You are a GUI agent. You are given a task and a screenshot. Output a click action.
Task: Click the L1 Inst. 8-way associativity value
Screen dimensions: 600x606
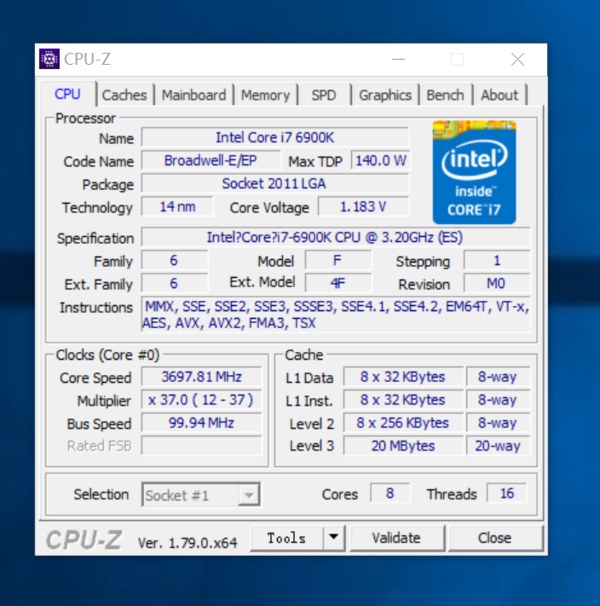(498, 400)
